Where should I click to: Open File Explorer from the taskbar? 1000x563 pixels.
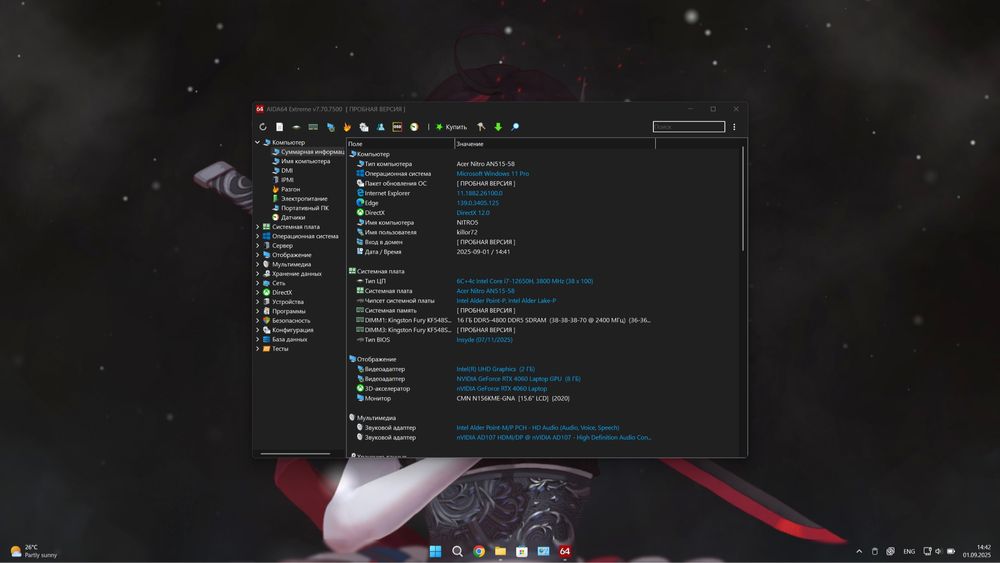coord(501,551)
